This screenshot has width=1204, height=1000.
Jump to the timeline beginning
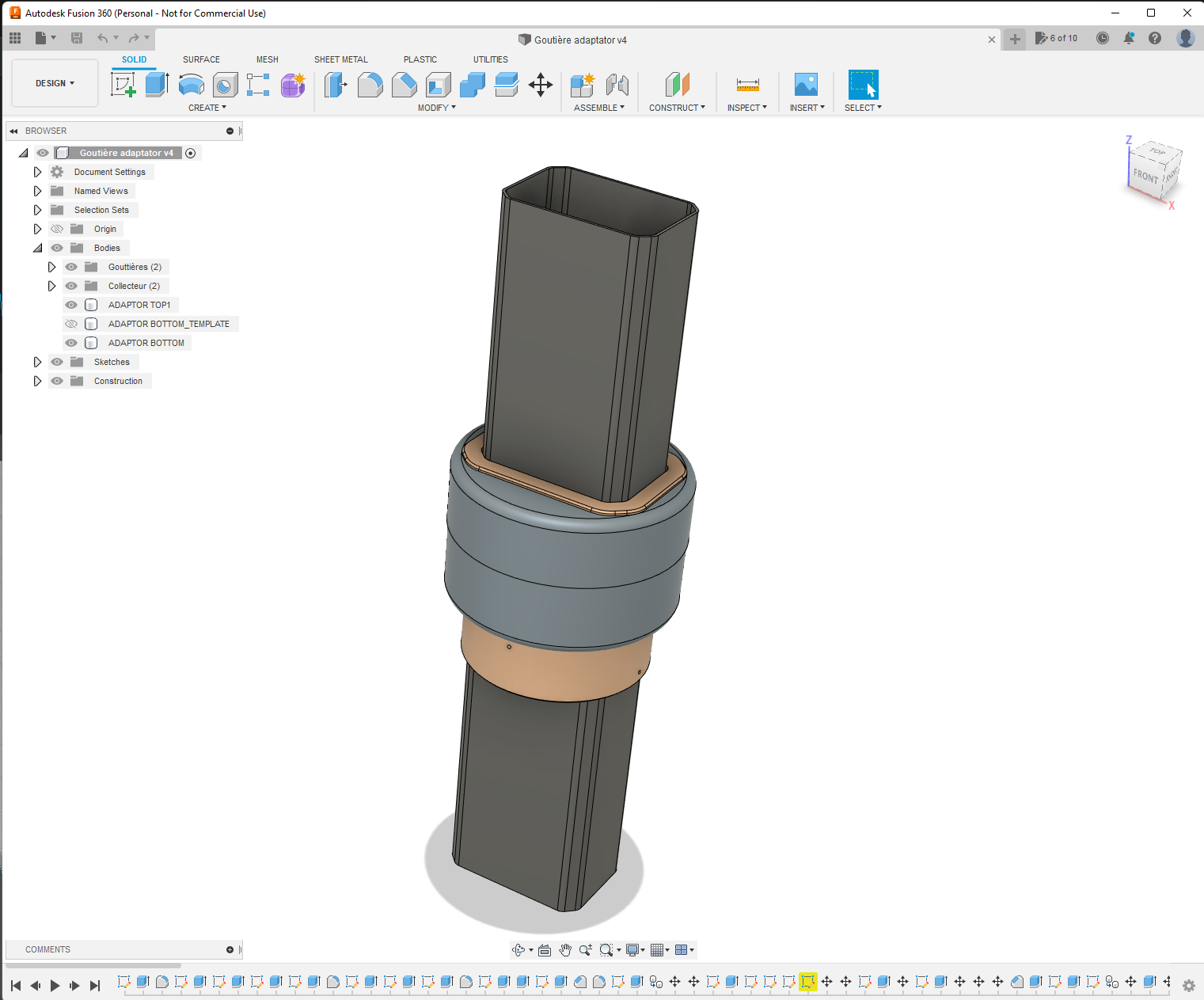click(x=16, y=986)
